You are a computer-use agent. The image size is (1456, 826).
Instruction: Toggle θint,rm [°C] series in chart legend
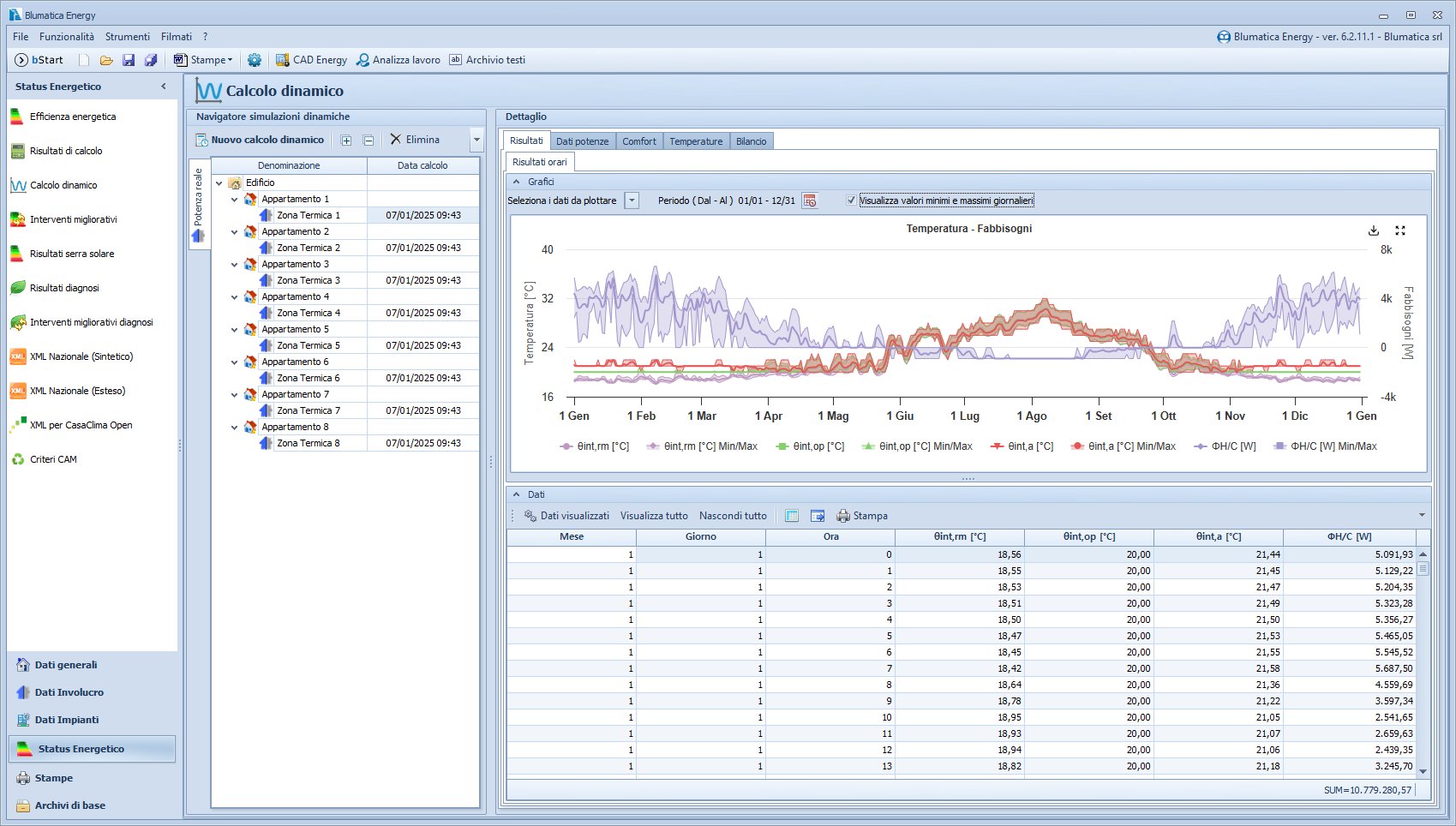pyautogui.click(x=595, y=446)
